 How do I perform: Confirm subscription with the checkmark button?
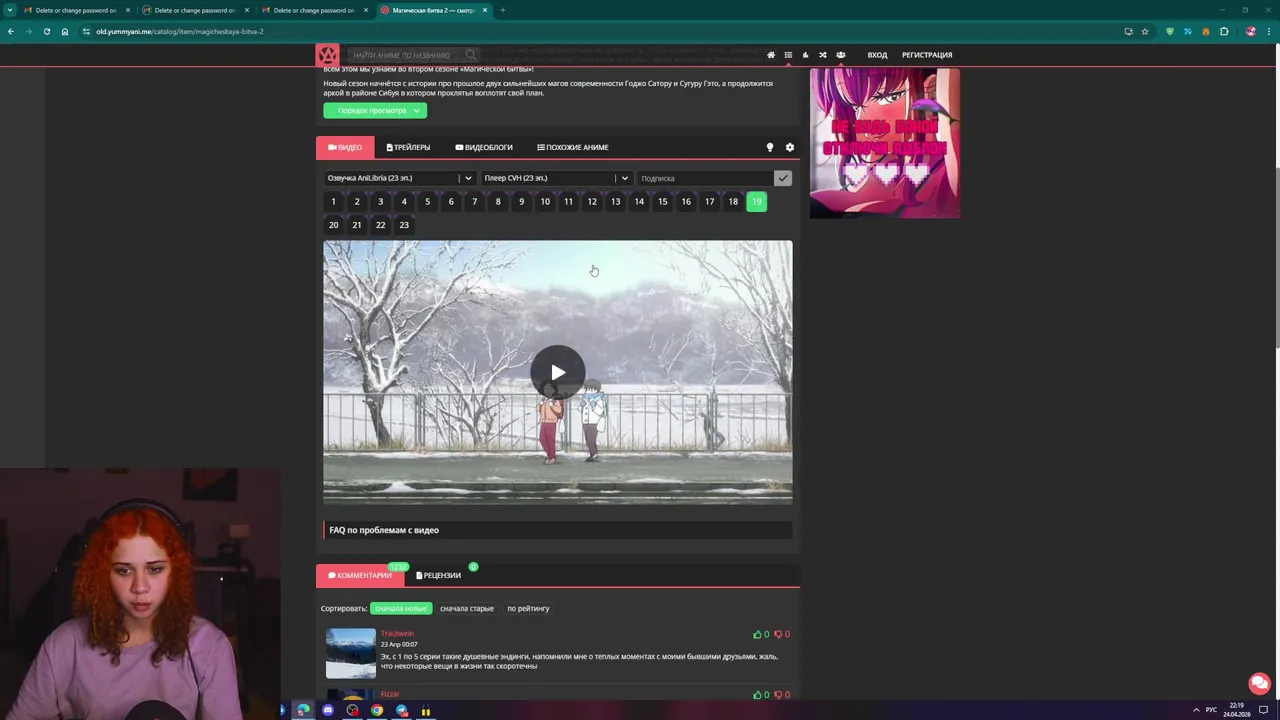[x=782, y=178]
